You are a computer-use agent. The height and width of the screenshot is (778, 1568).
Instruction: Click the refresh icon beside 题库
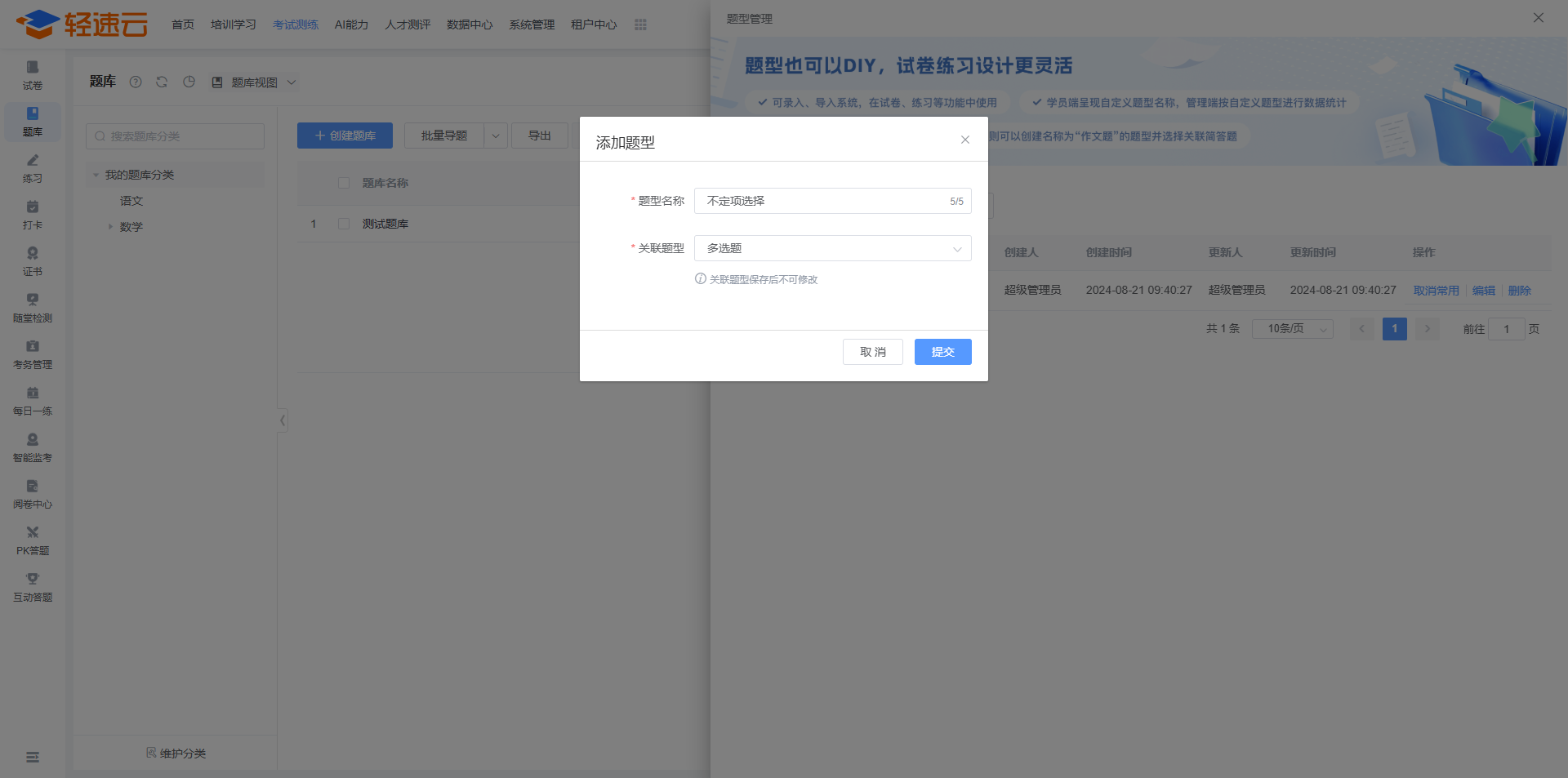pyautogui.click(x=162, y=82)
